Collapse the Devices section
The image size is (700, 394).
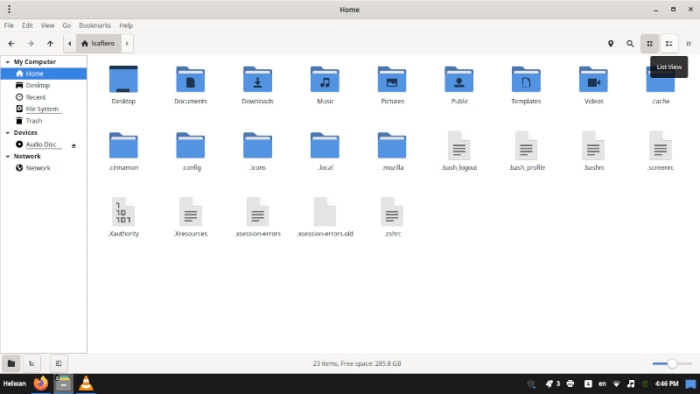pyautogui.click(x=8, y=133)
